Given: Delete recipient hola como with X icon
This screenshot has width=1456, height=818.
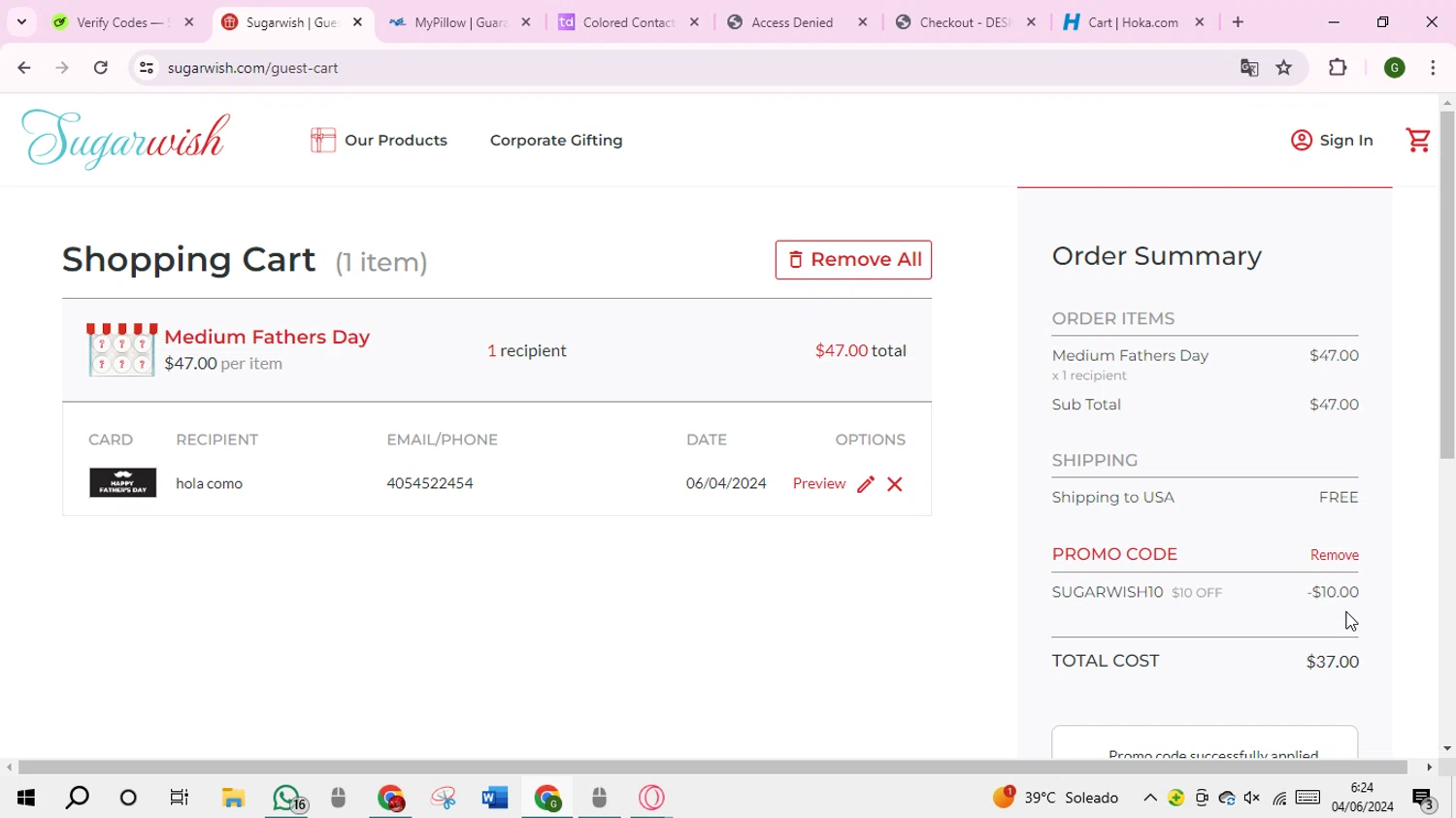Looking at the screenshot, I should coord(895,483).
